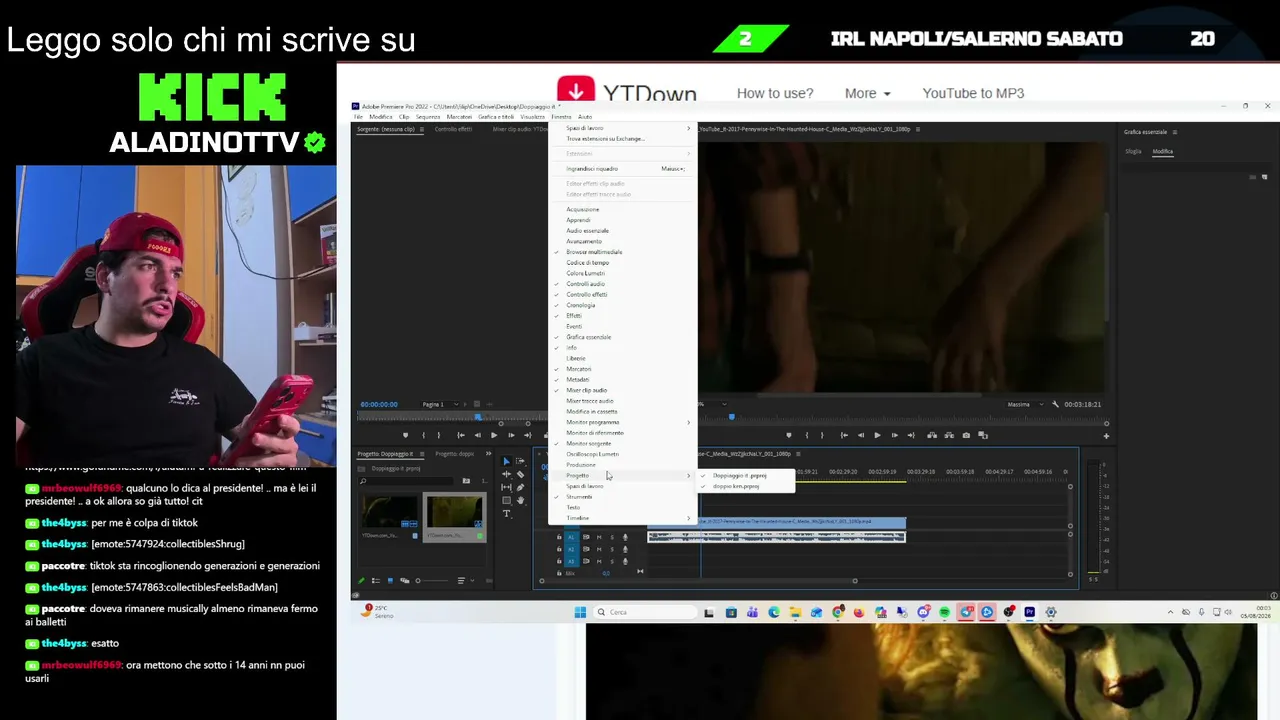Select the Type text tool
Viewport: 1280px width, 720px height.
point(506,513)
